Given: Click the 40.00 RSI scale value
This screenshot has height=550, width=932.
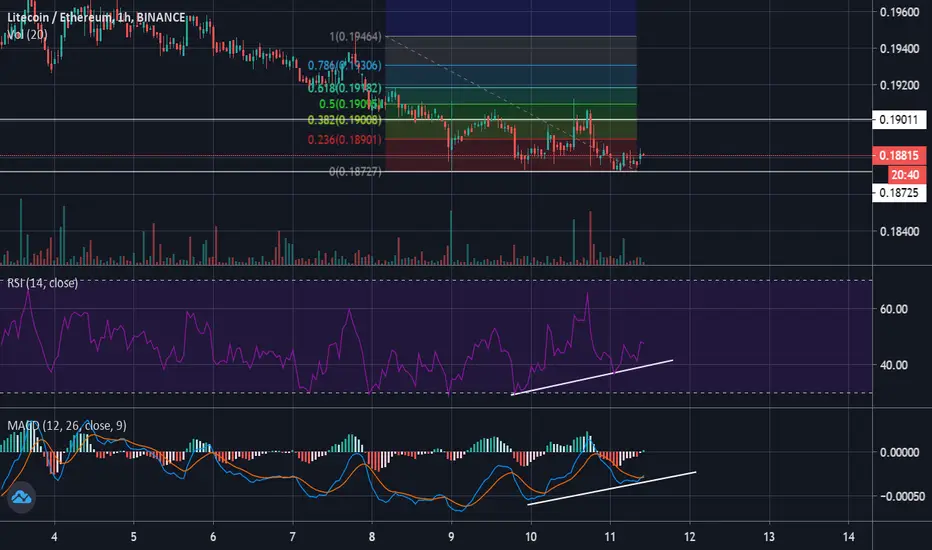Looking at the screenshot, I should click(x=893, y=364).
